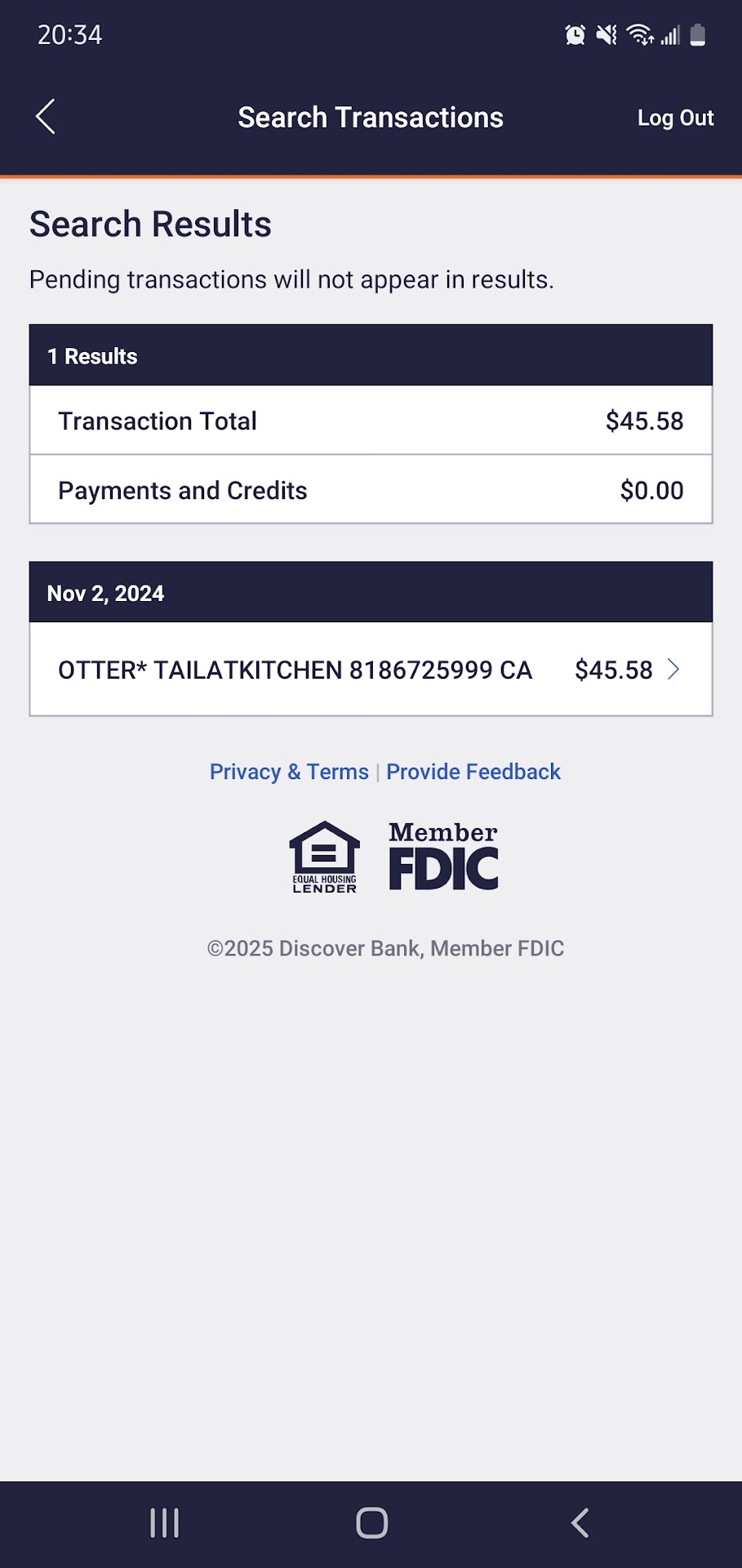Tap the alarm icon in the status bar
Image resolution: width=742 pixels, height=1568 pixels.
[575, 35]
